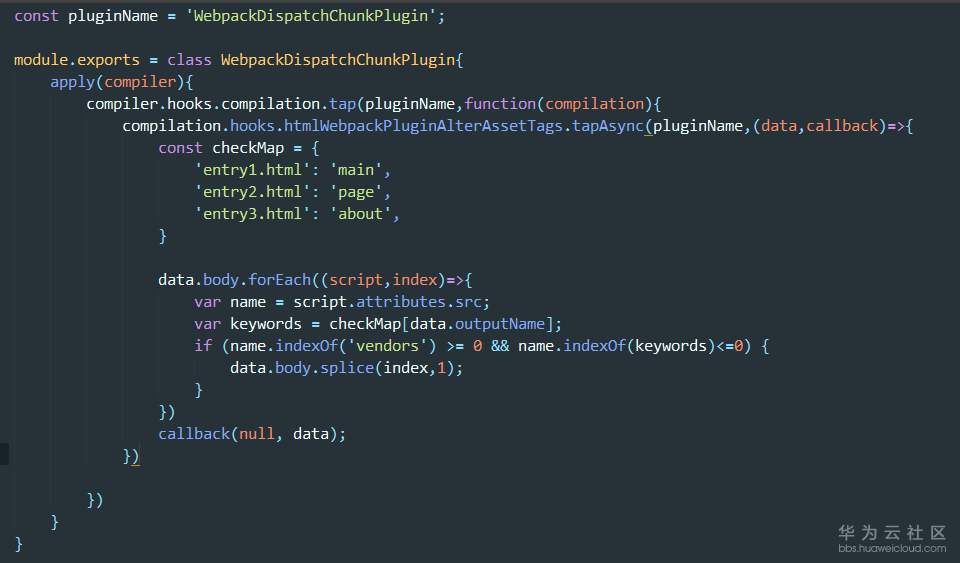Click the class WebpackDispatchChunkPlugin name
The width and height of the screenshot is (960, 563).
[x=338, y=60]
